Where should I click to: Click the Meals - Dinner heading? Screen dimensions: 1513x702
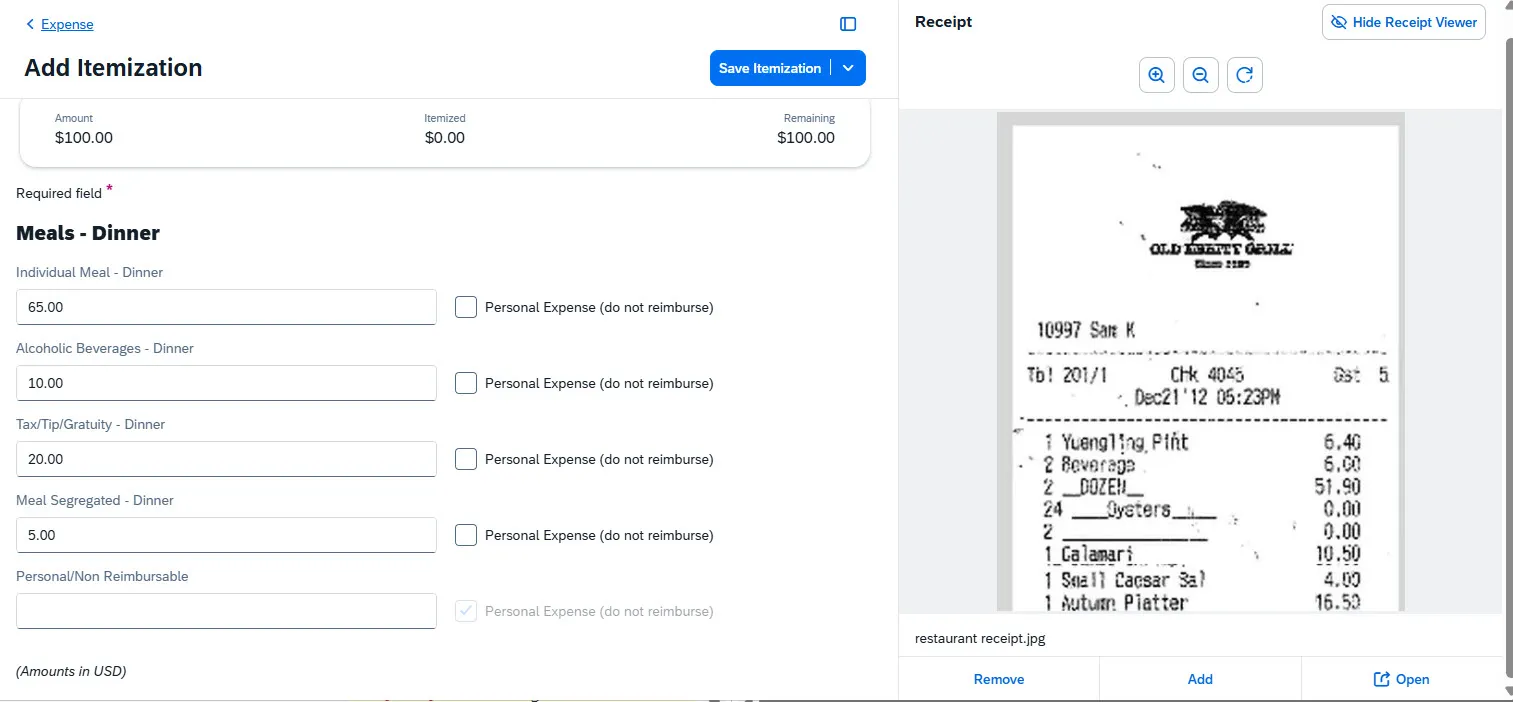[x=88, y=233]
